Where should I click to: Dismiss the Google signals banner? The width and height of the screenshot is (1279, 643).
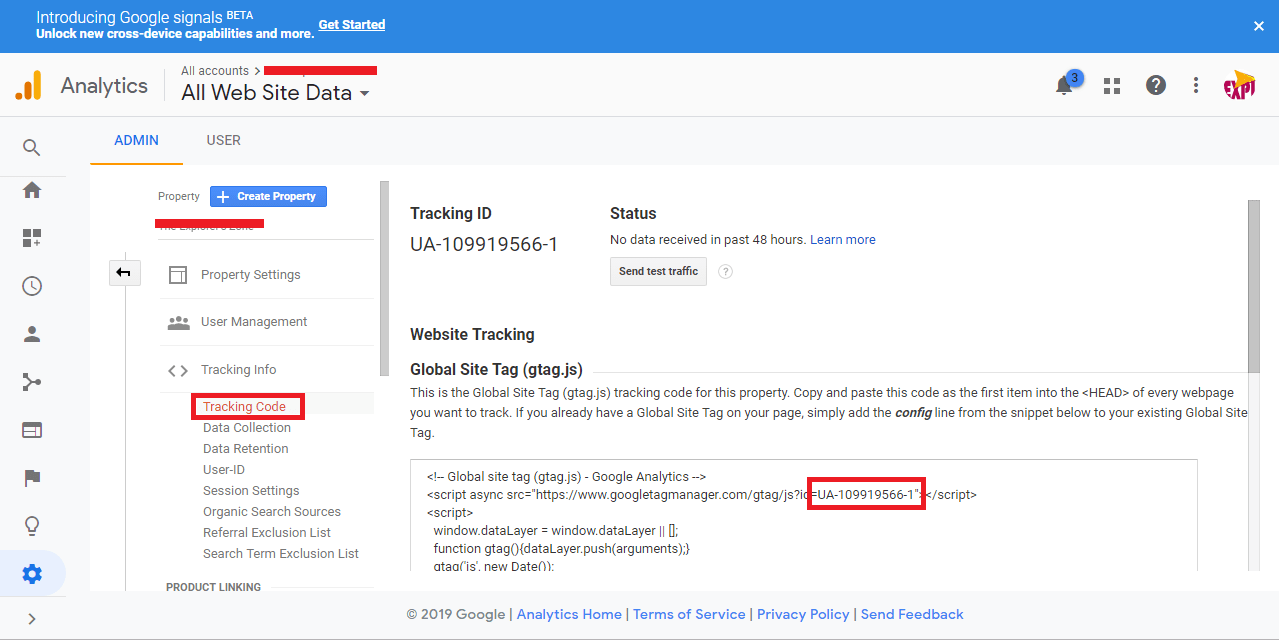(1259, 26)
